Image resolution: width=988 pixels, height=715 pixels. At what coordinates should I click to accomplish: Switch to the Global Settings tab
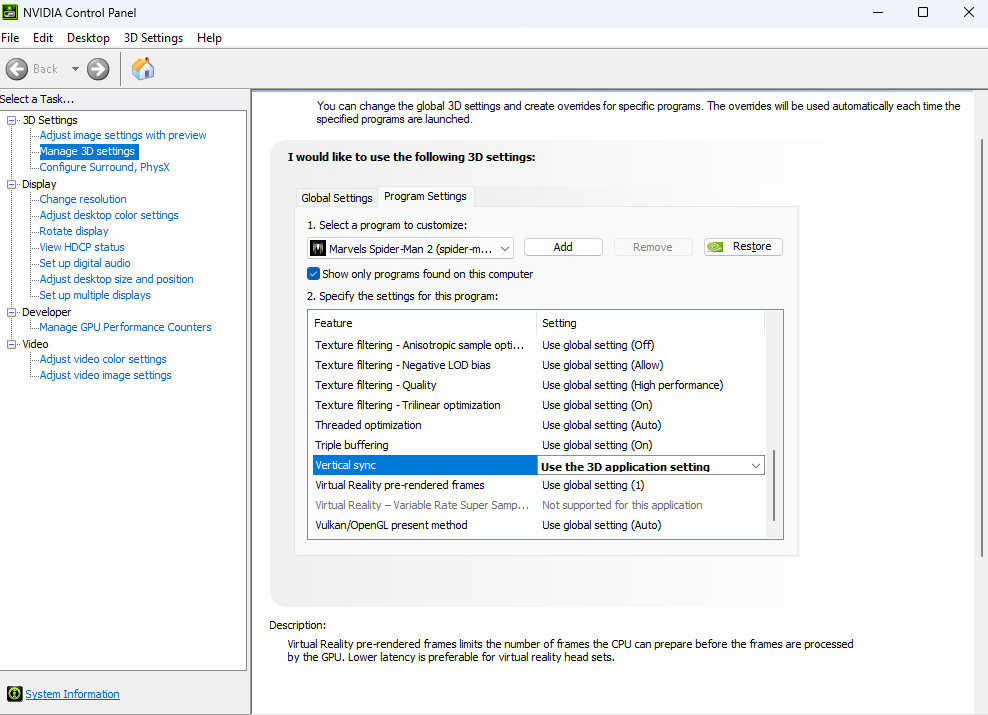[x=337, y=198]
